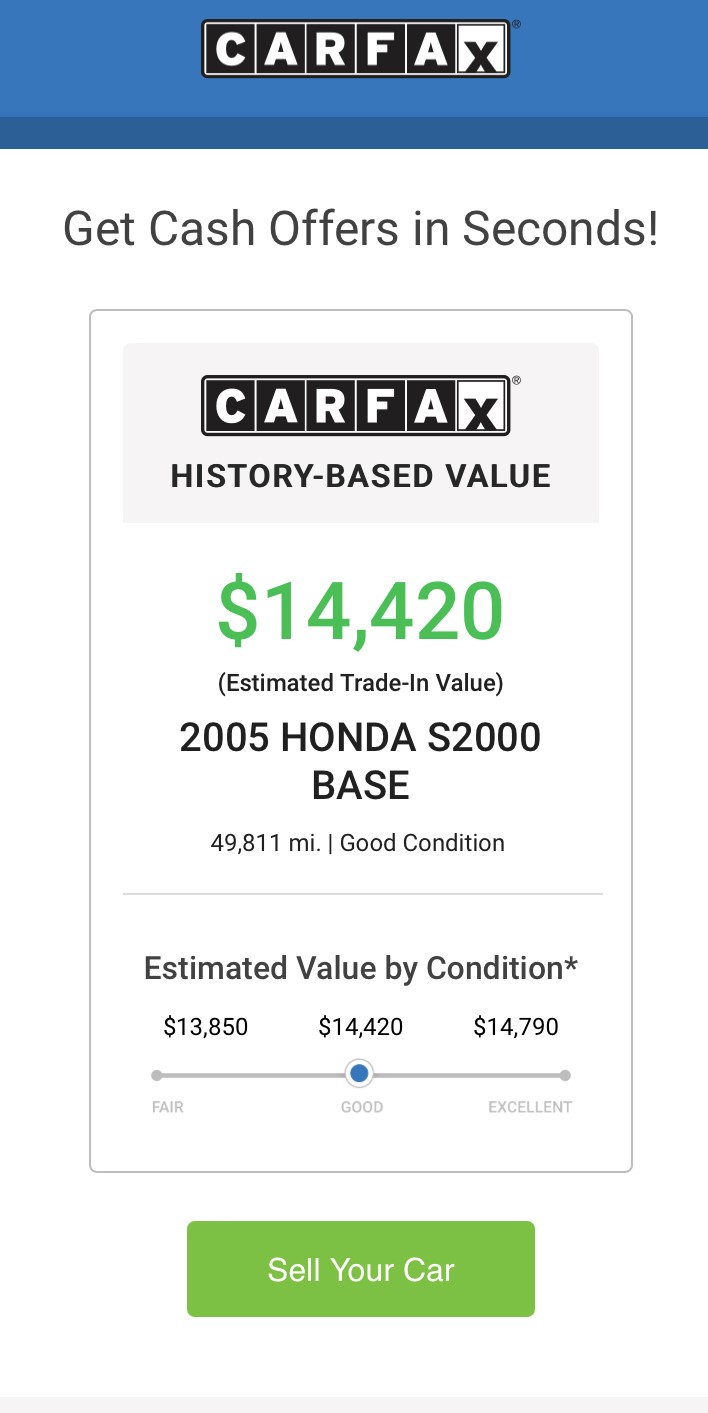This screenshot has width=708, height=1413.
Task: Click the Estimated Value by Condition heading
Action: click(x=360, y=968)
